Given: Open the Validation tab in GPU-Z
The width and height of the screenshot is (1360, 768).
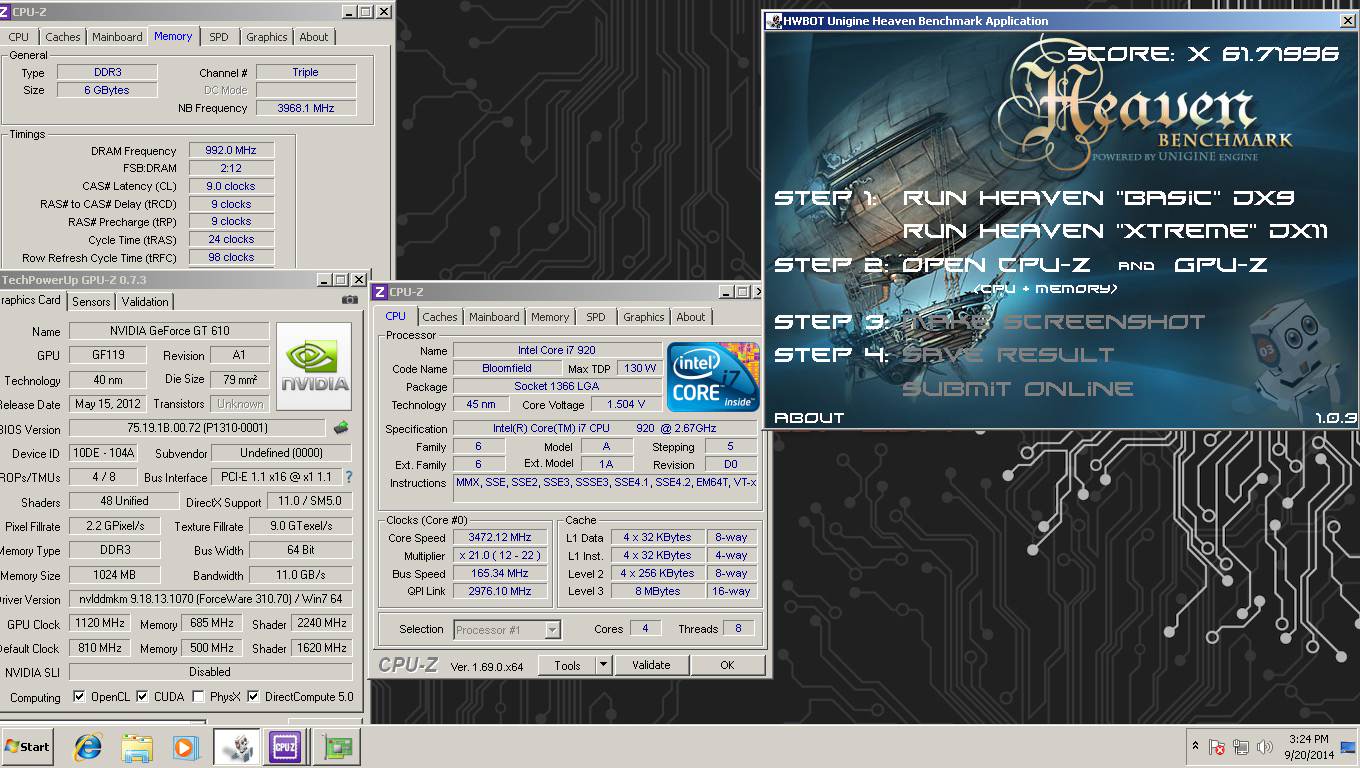Looking at the screenshot, I should click(145, 302).
